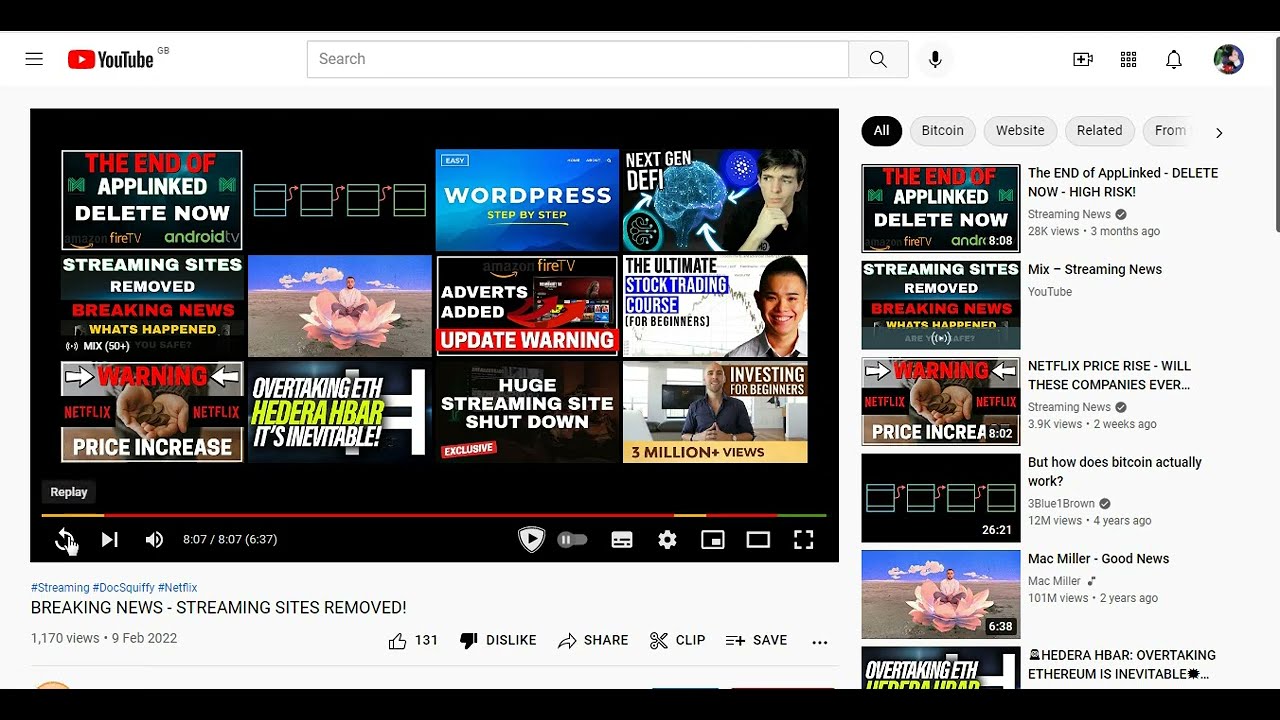Image resolution: width=1280 pixels, height=720 pixels.
Task: Mute the player volume
Action: pos(154,540)
